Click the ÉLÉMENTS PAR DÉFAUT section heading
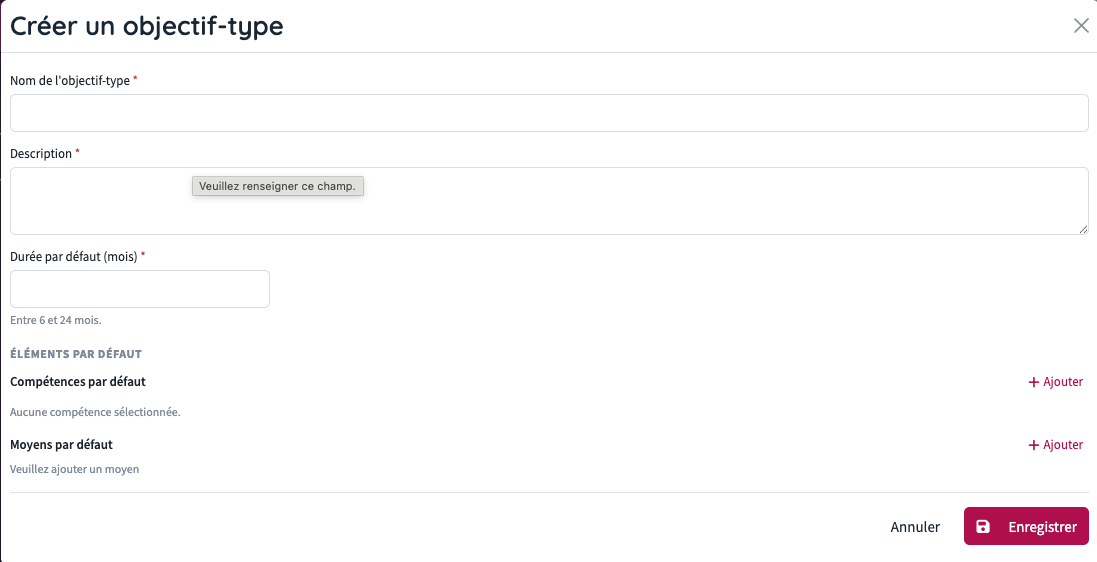 [x=76, y=354]
